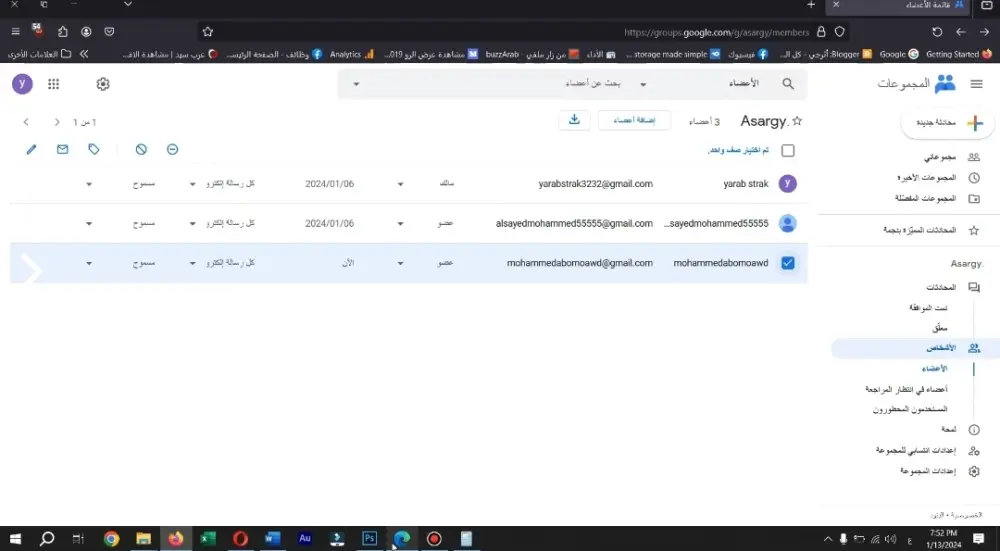Image resolution: width=1000 pixels, height=551 pixels.
Task: Open email subscription dropdown for mohammedabomoawd
Action: tap(193, 263)
